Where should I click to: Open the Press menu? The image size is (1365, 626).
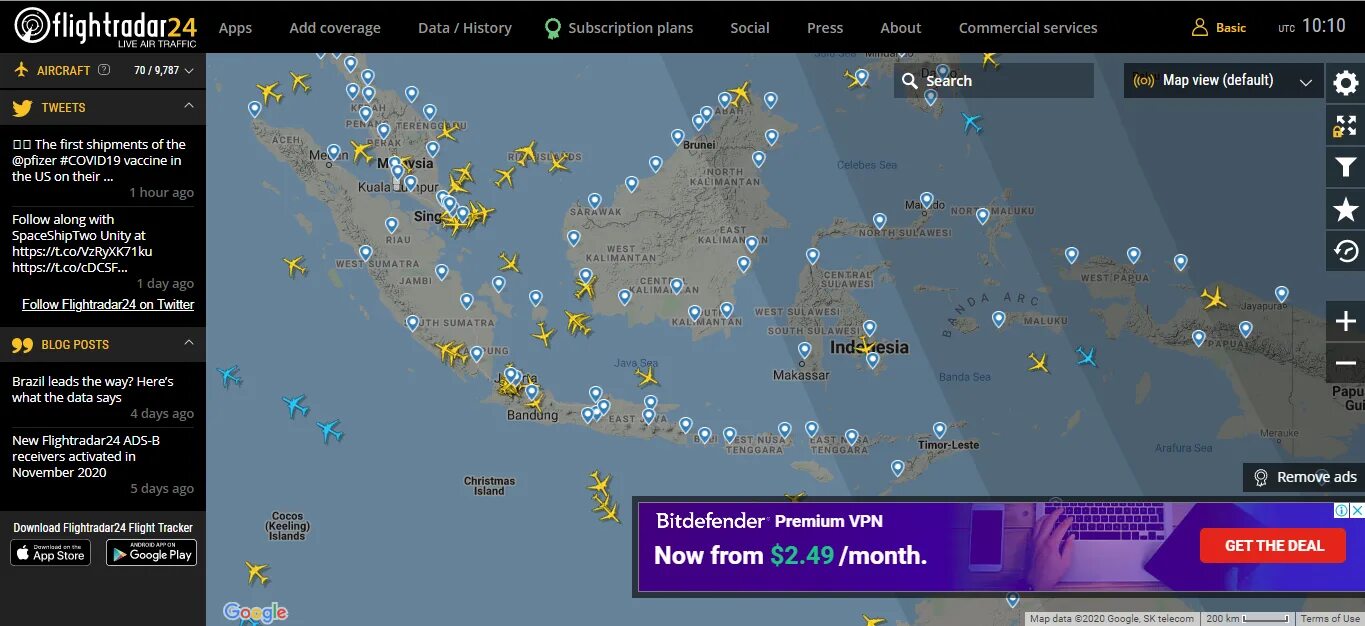(x=825, y=28)
